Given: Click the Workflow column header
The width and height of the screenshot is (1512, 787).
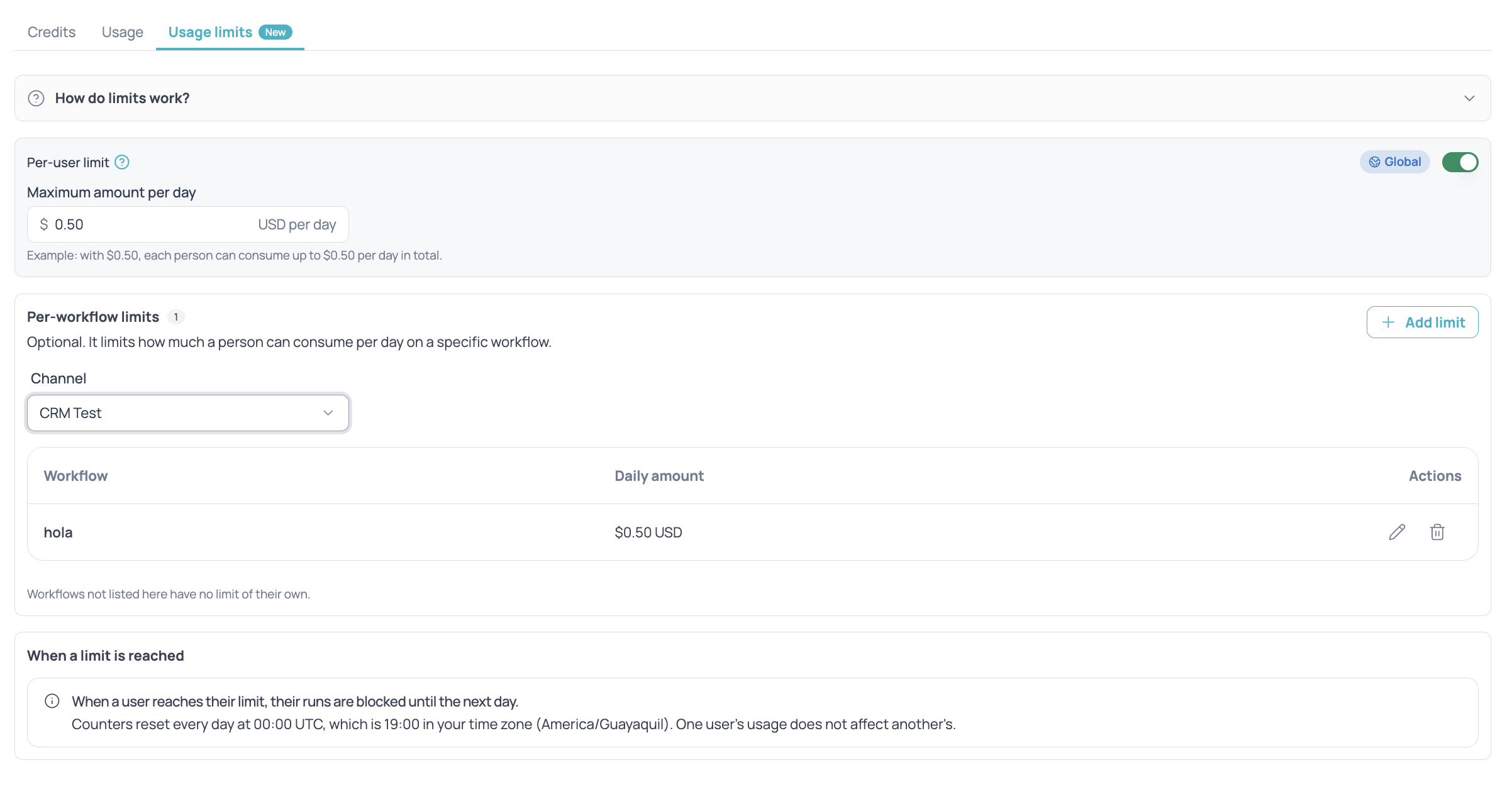Looking at the screenshot, I should pyautogui.click(x=75, y=476).
